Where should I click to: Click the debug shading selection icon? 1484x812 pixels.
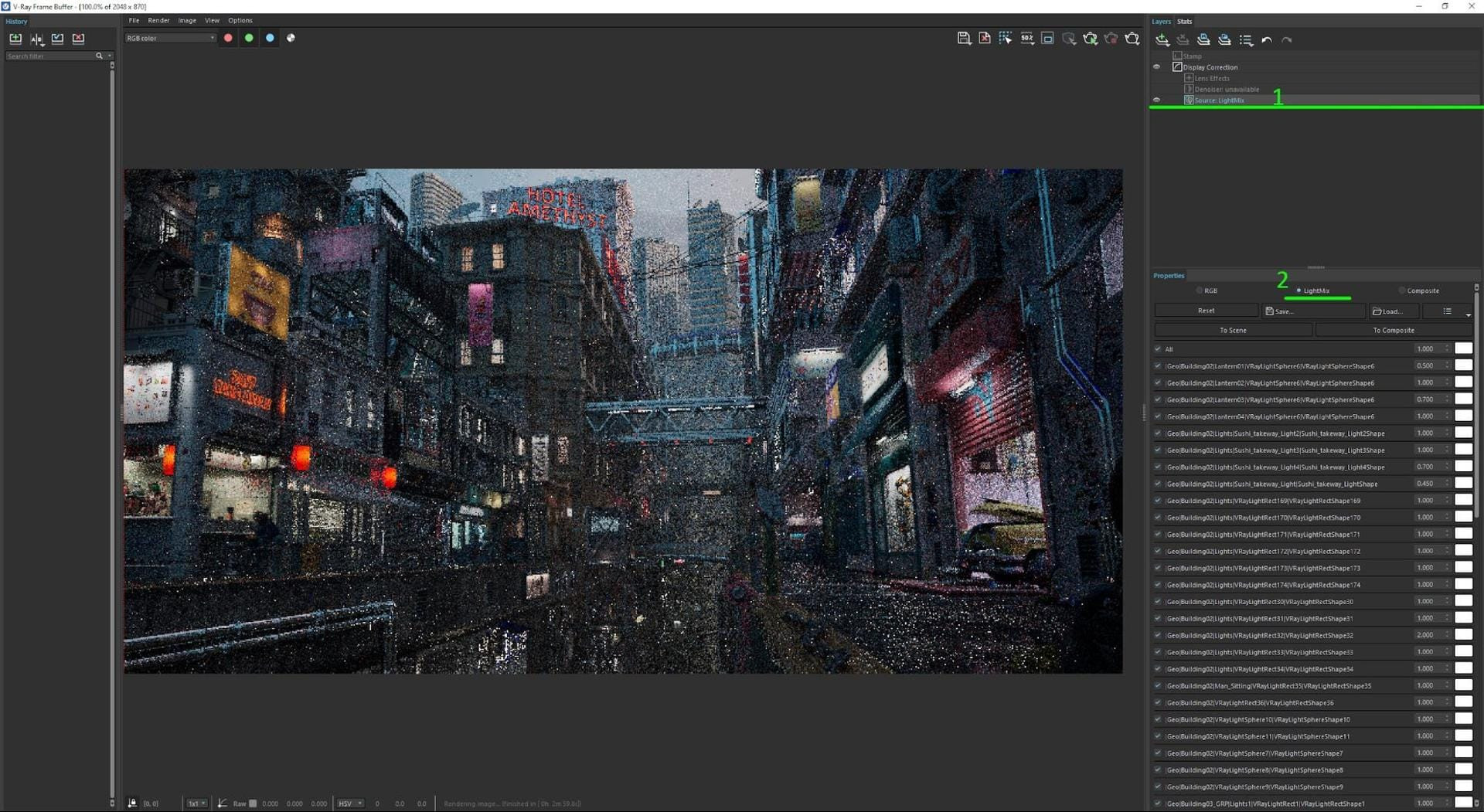tap(1069, 39)
